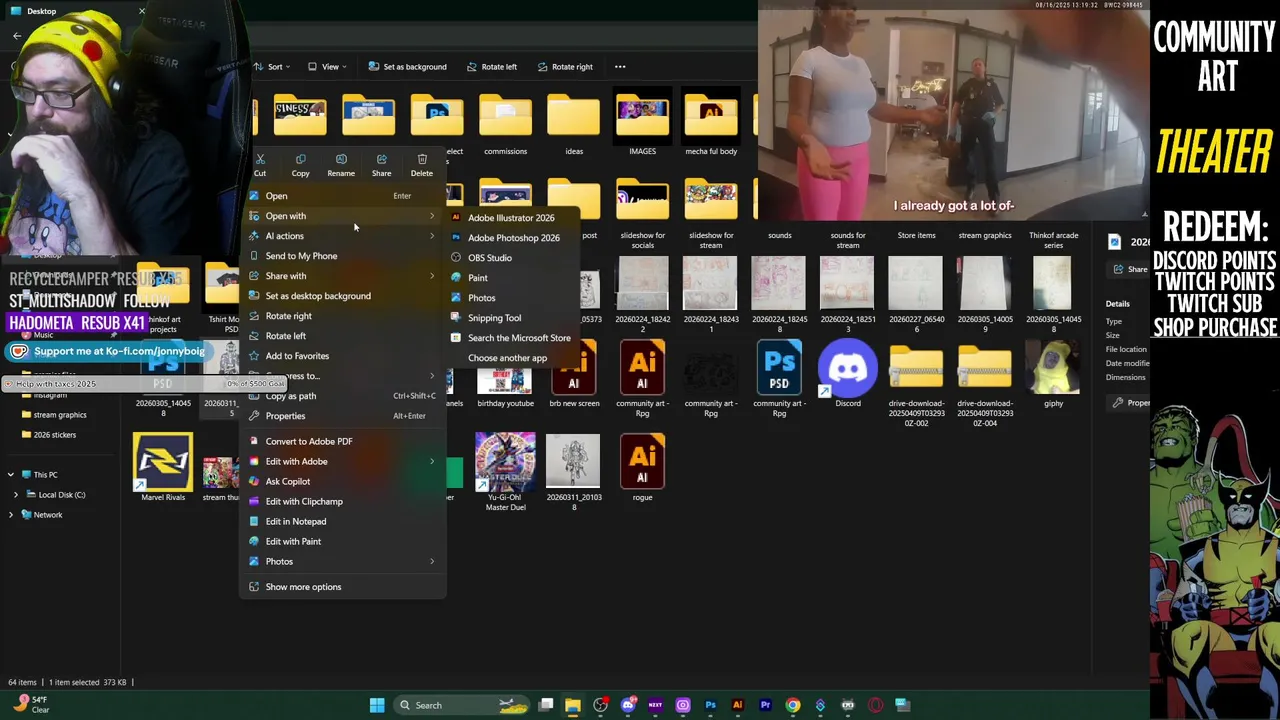
Task: Select Ask Copilot
Action: (342, 481)
